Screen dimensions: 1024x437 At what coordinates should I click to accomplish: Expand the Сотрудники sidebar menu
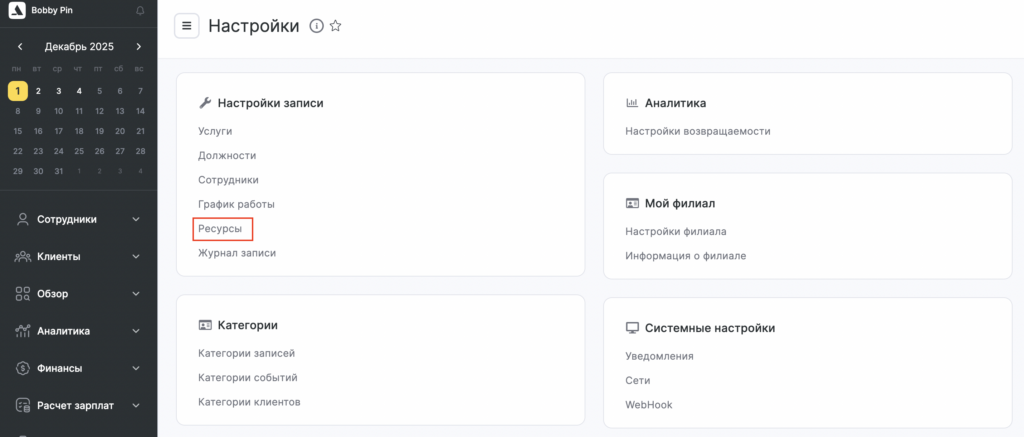[x=136, y=219]
